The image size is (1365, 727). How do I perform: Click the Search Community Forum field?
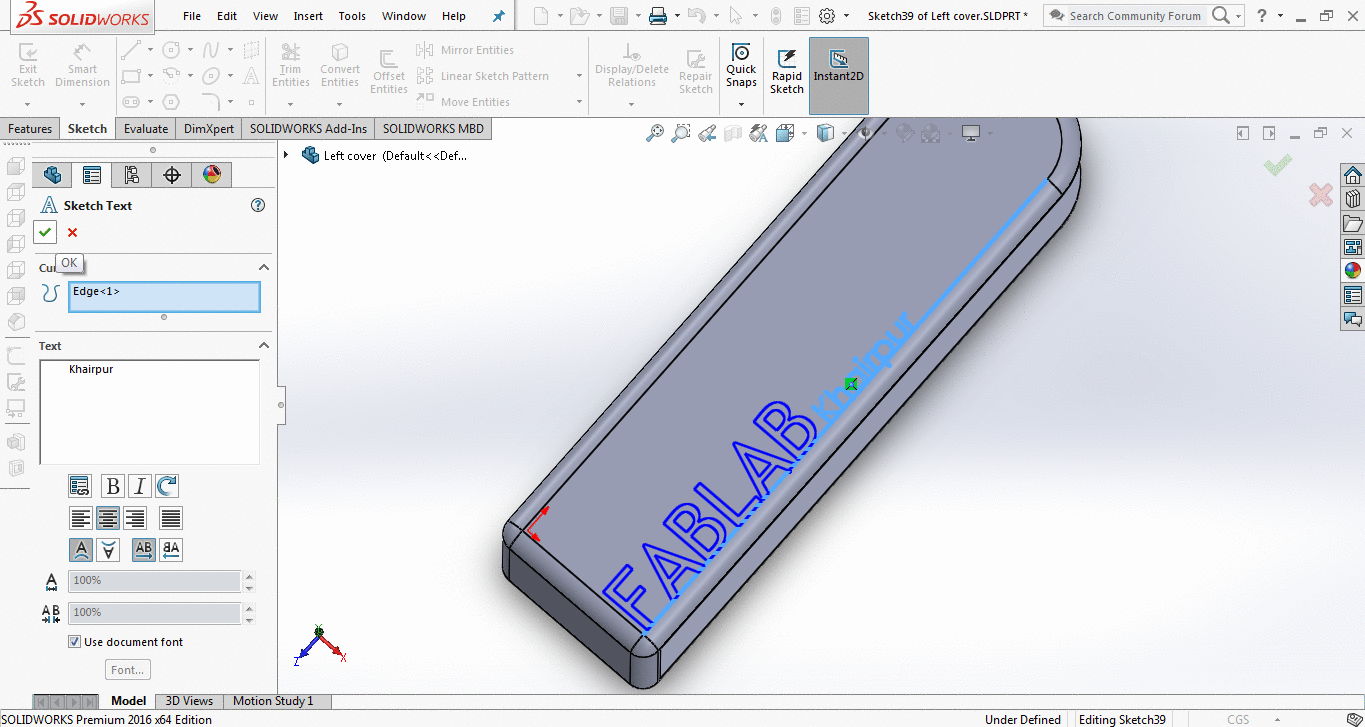[x=1135, y=16]
